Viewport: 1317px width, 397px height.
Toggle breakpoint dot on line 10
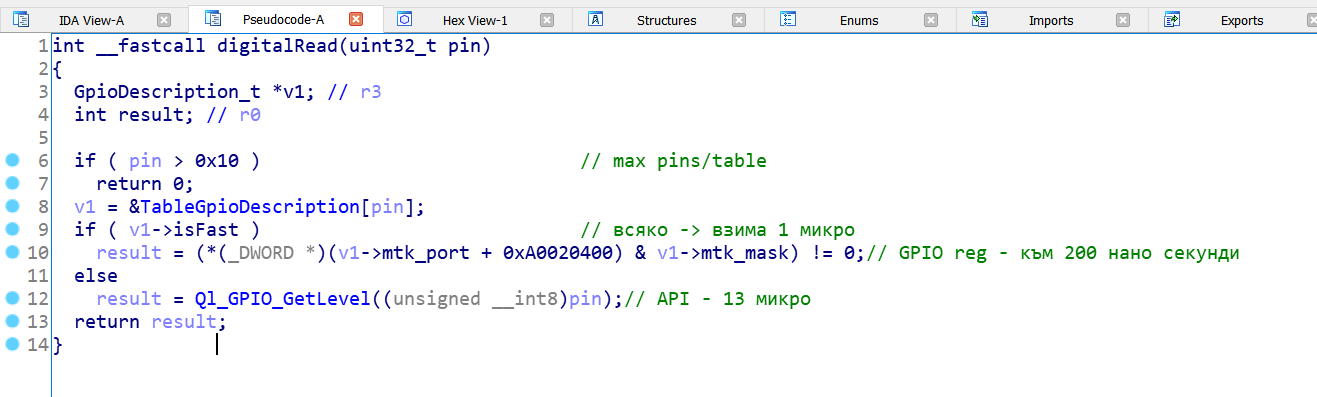(12, 253)
